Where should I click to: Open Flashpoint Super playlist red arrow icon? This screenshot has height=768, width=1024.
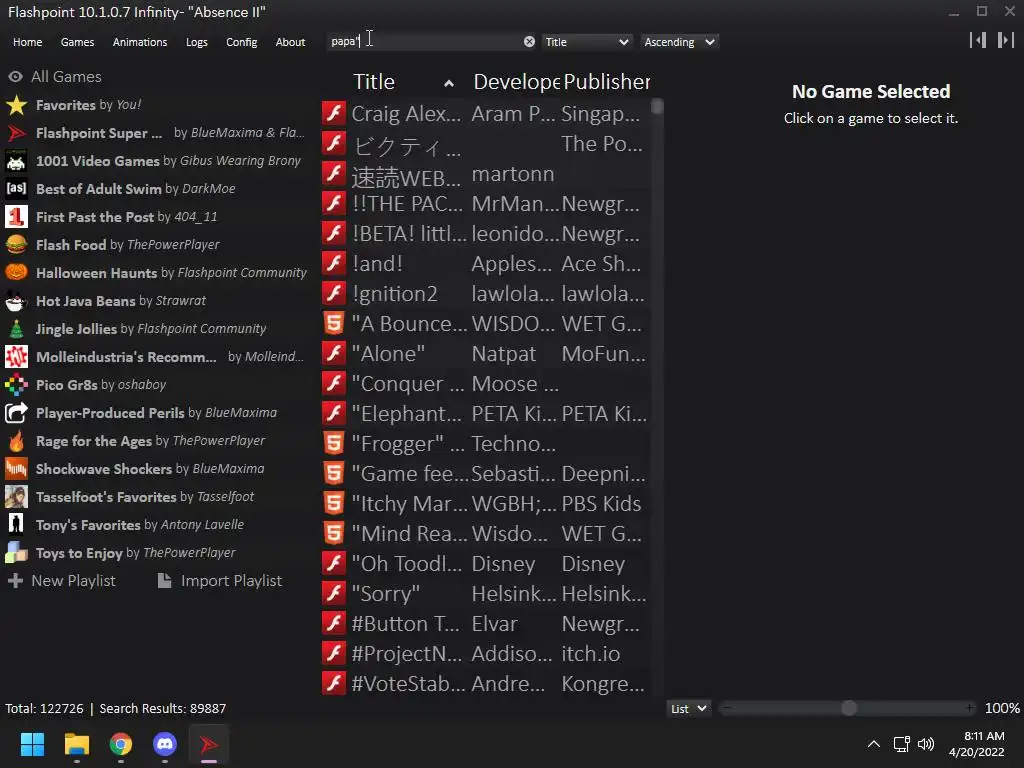pos(16,133)
